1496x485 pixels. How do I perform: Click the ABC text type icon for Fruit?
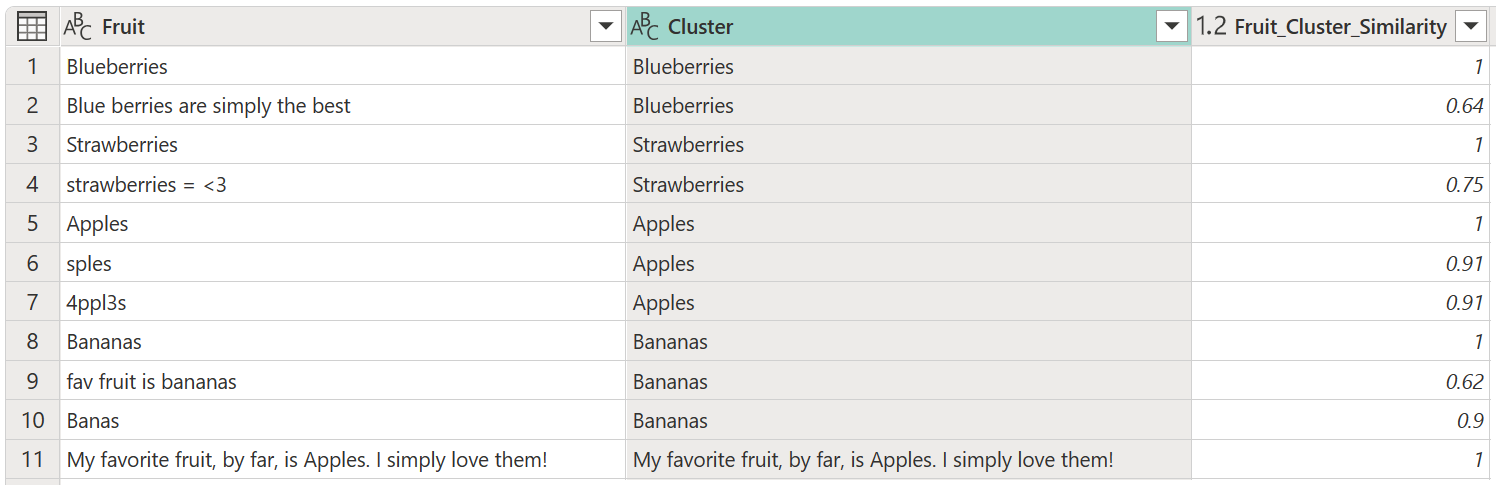(78, 27)
